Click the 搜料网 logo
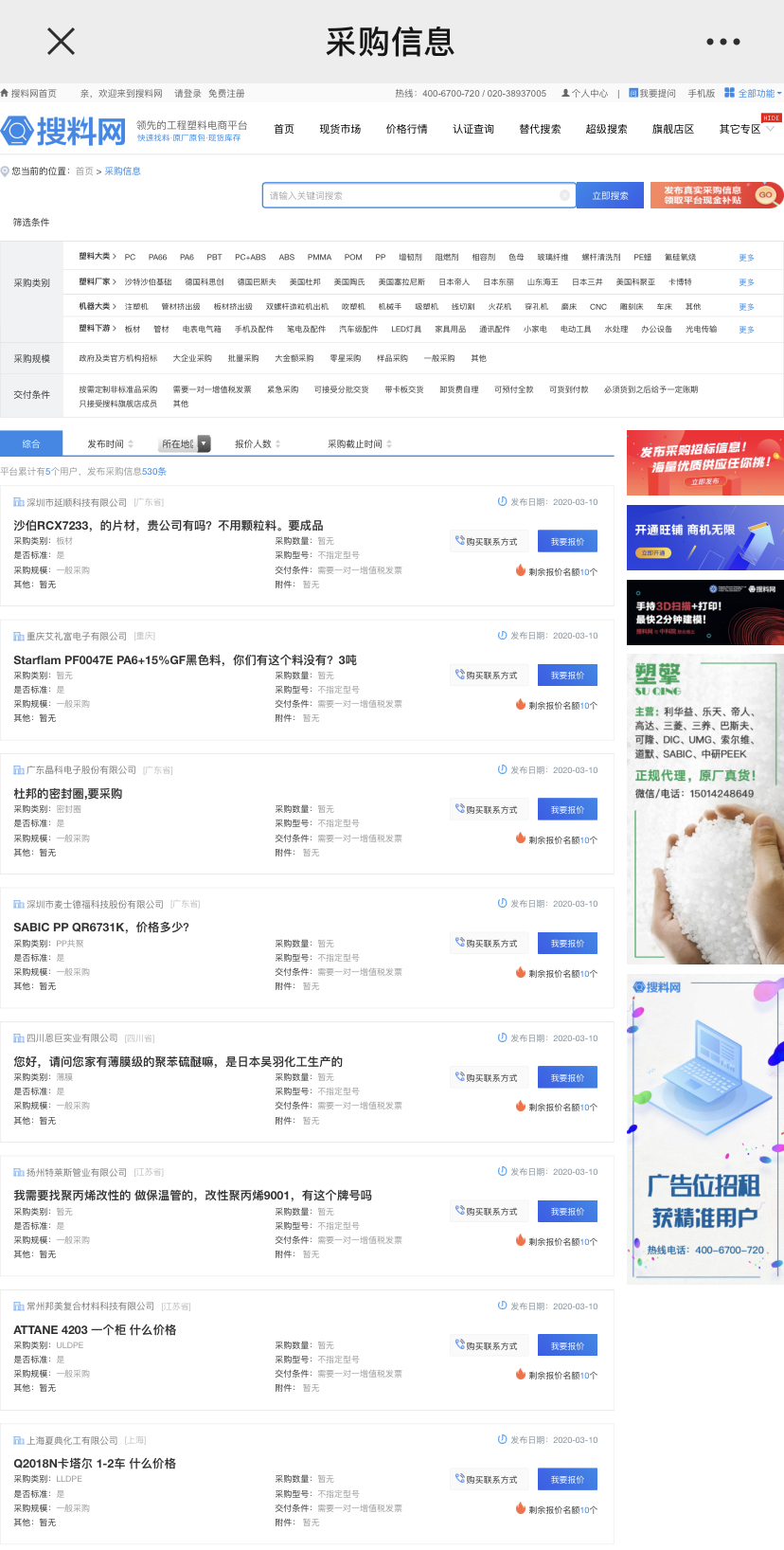The width and height of the screenshot is (784, 1550). (x=64, y=132)
